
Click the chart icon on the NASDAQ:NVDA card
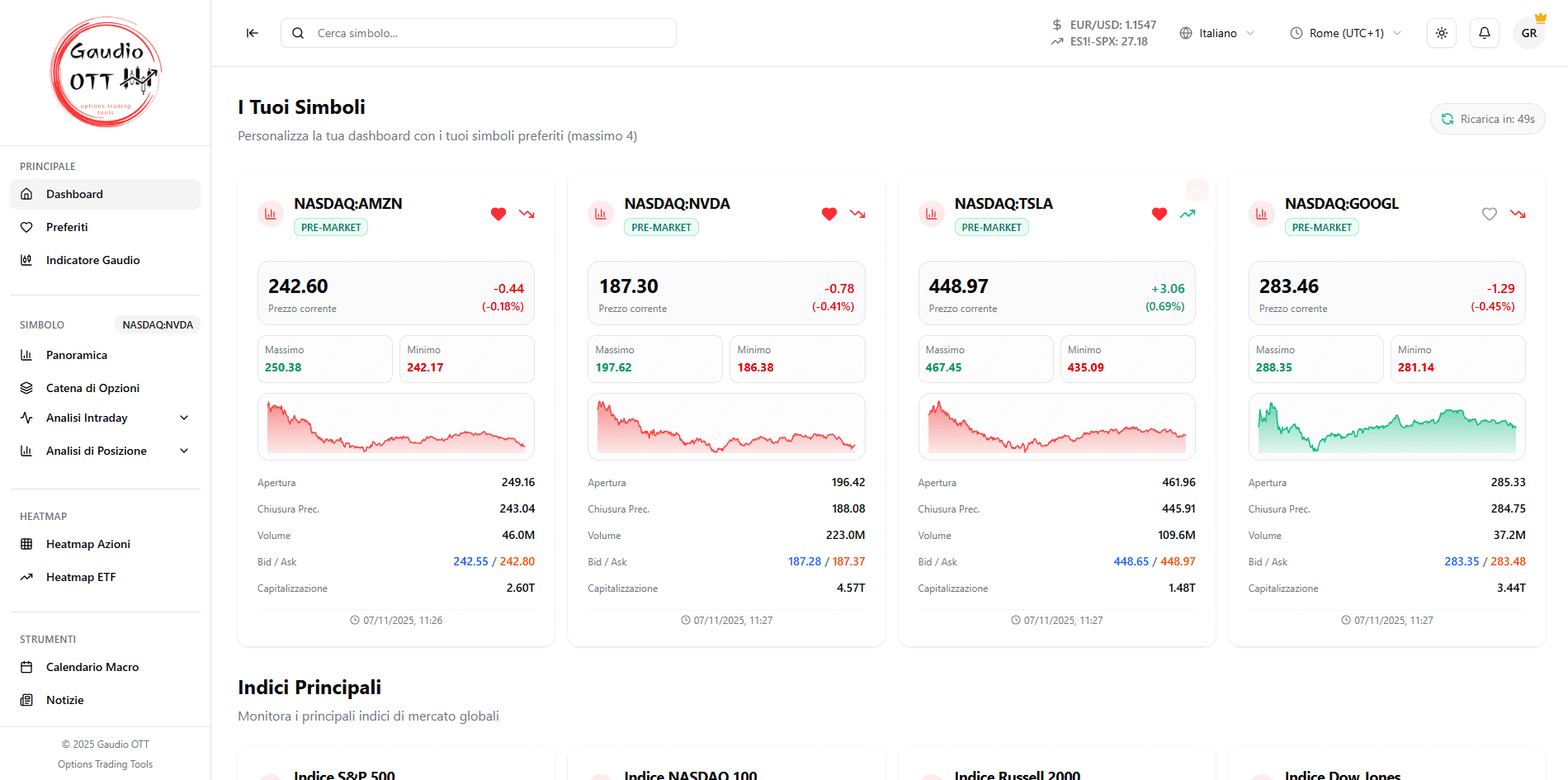600,214
